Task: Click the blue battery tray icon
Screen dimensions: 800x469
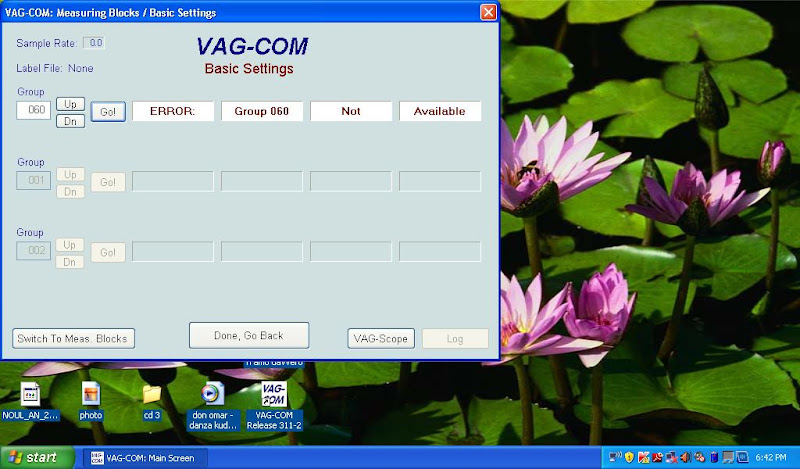Action: [x=714, y=457]
